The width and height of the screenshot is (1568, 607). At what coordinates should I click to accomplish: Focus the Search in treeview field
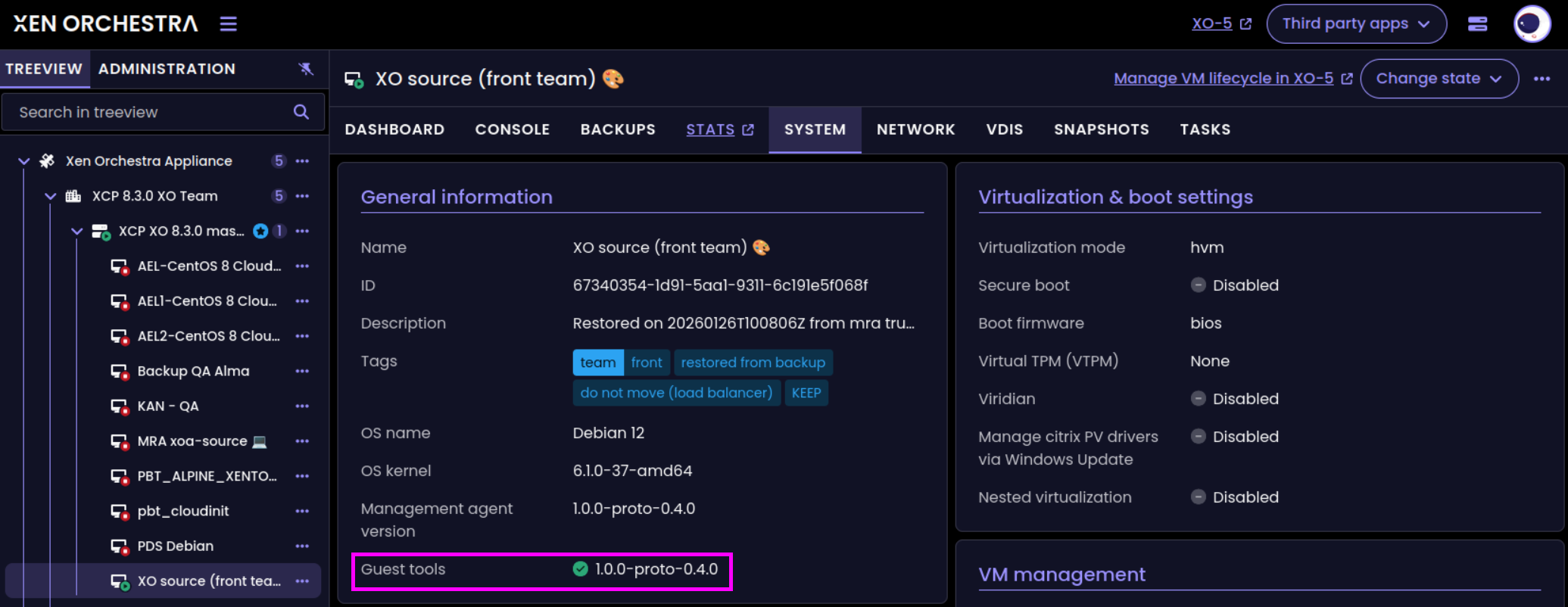tap(163, 112)
